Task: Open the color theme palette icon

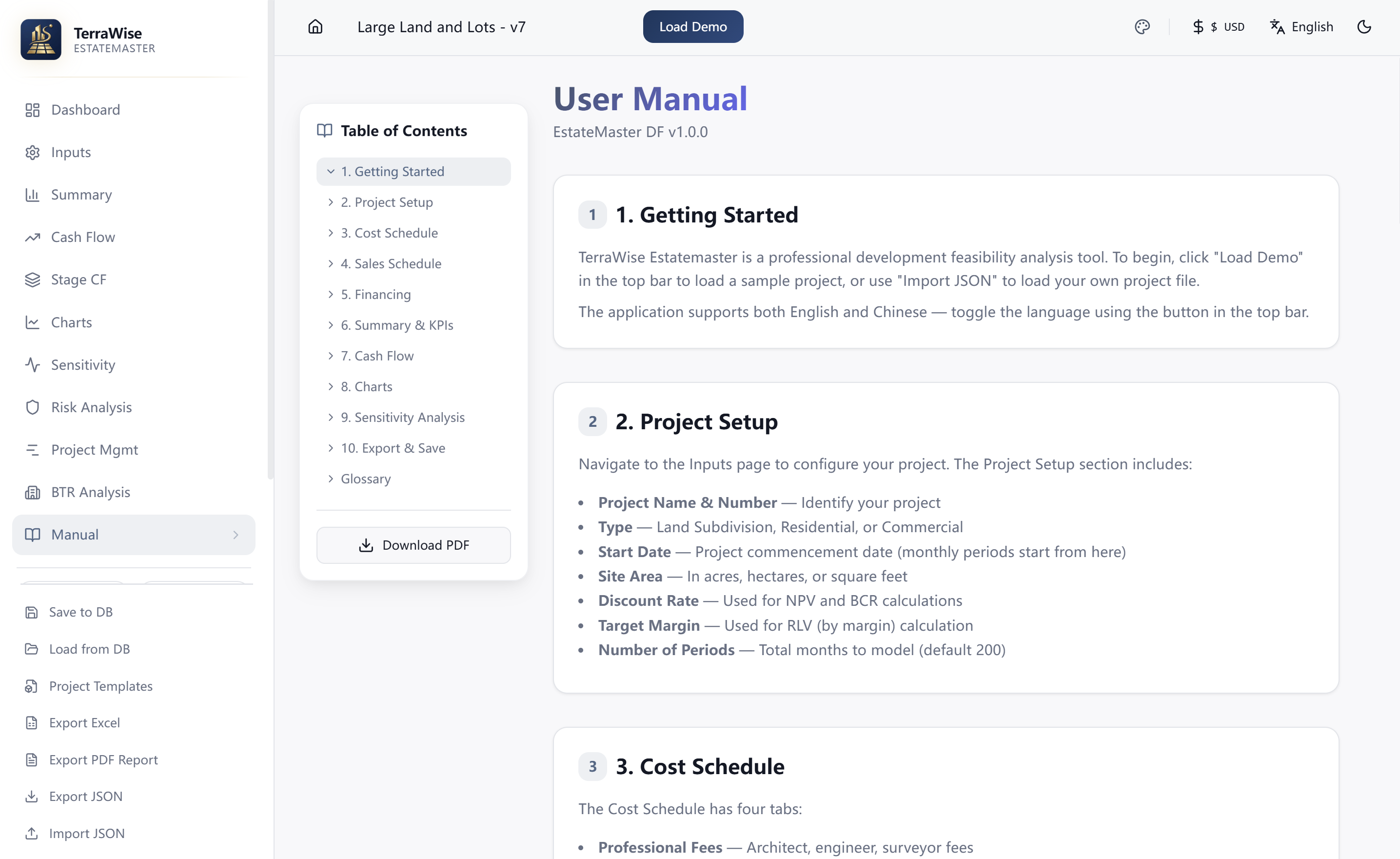Action: (1142, 27)
